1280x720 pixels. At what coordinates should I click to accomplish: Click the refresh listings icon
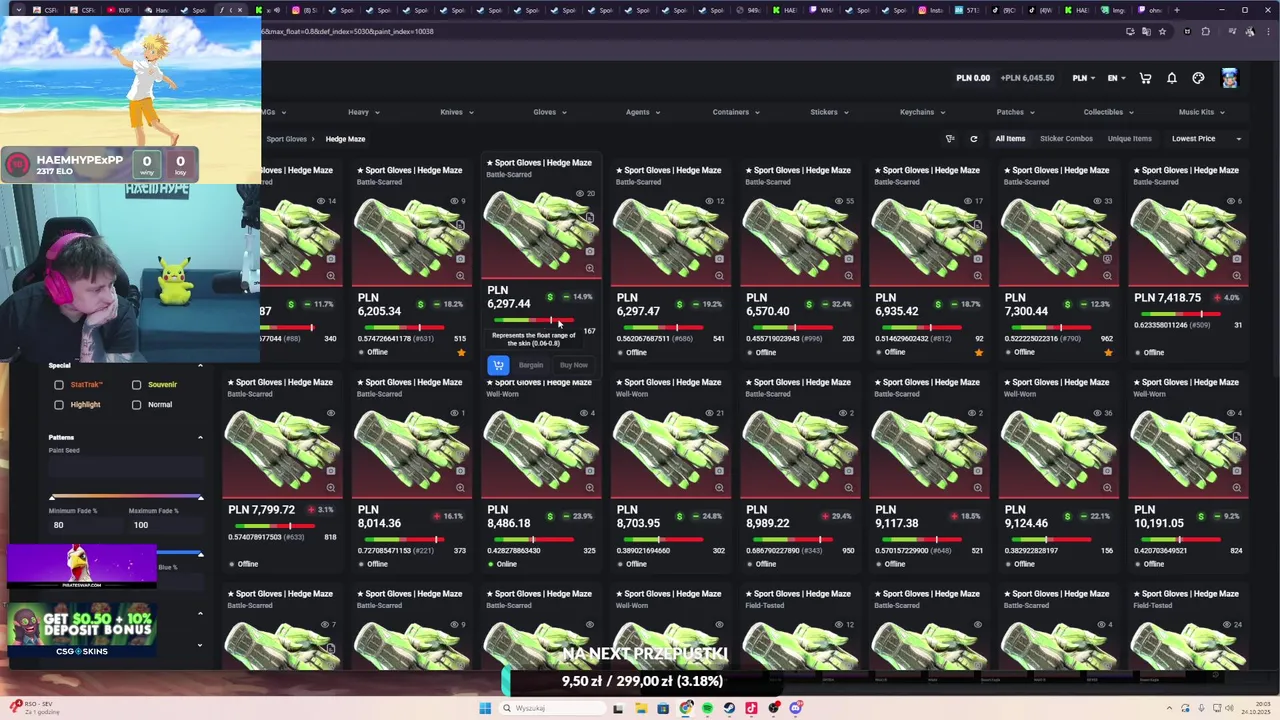click(973, 139)
